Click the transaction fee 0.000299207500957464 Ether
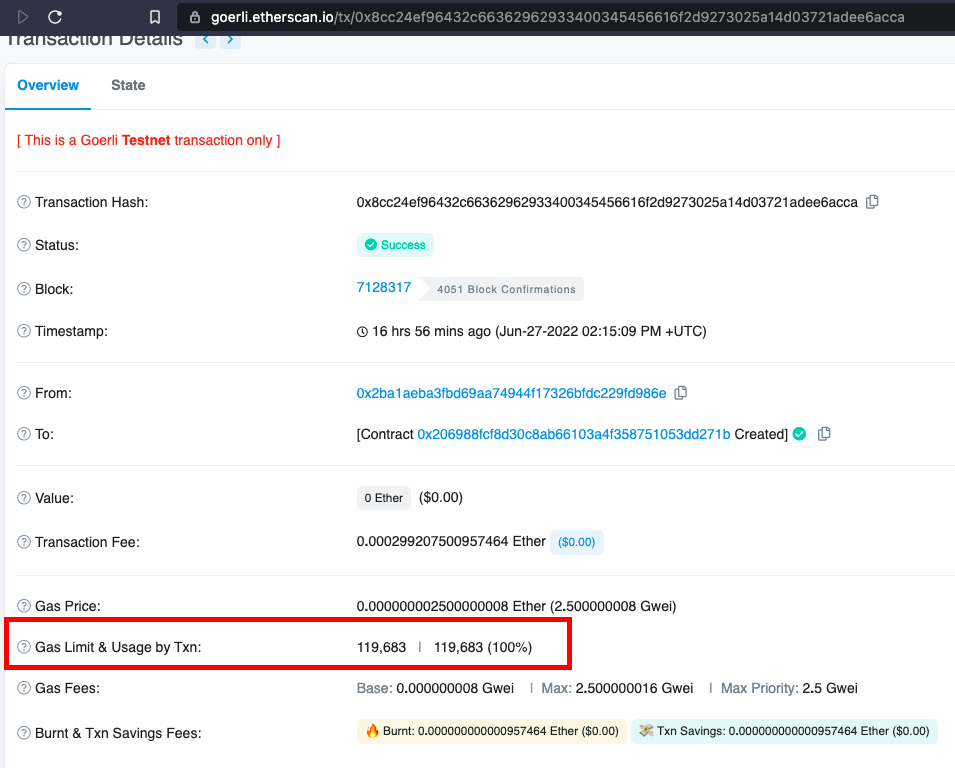This screenshot has height=768, width=955. (x=451, y=541)
